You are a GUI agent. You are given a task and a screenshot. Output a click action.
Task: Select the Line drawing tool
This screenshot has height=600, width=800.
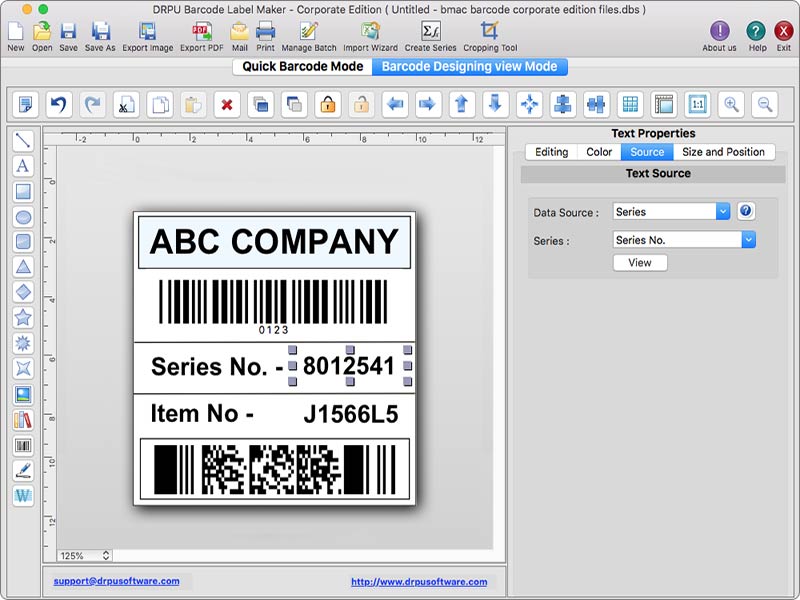23,140
